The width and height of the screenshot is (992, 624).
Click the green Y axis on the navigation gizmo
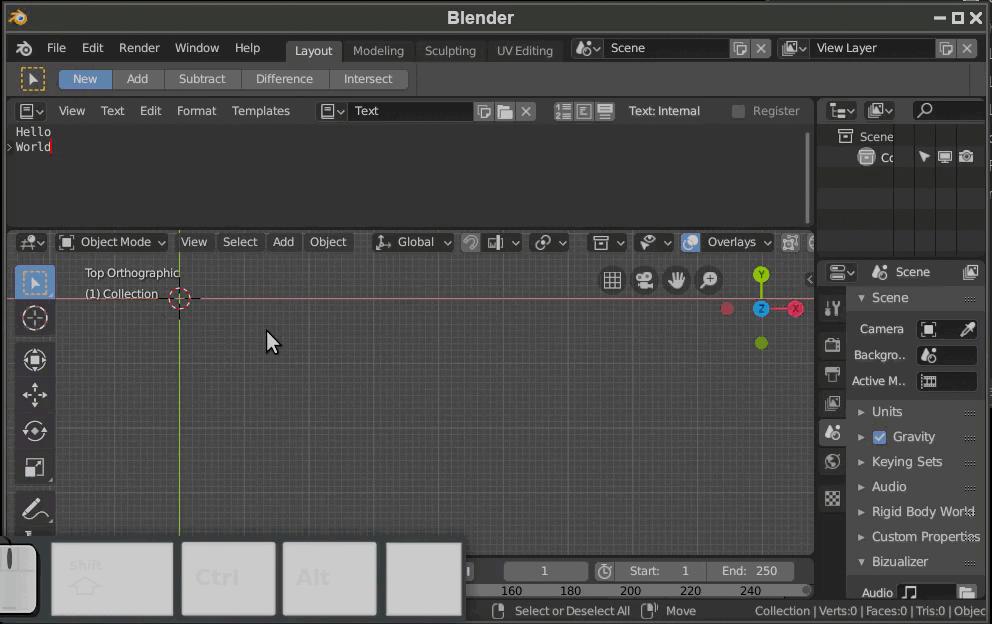761,275
